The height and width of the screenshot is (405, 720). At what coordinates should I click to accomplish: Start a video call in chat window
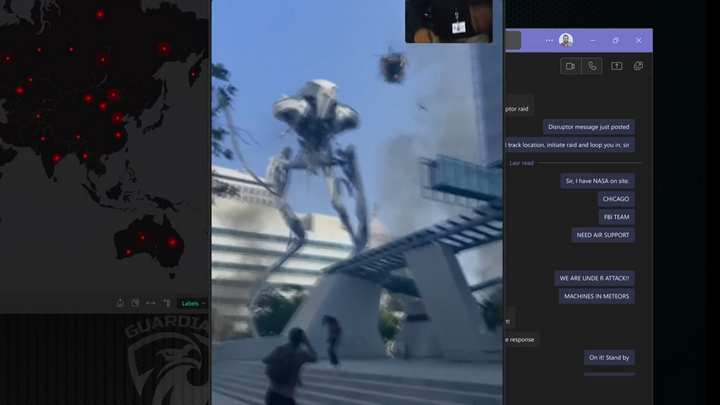tap(570, 66)
